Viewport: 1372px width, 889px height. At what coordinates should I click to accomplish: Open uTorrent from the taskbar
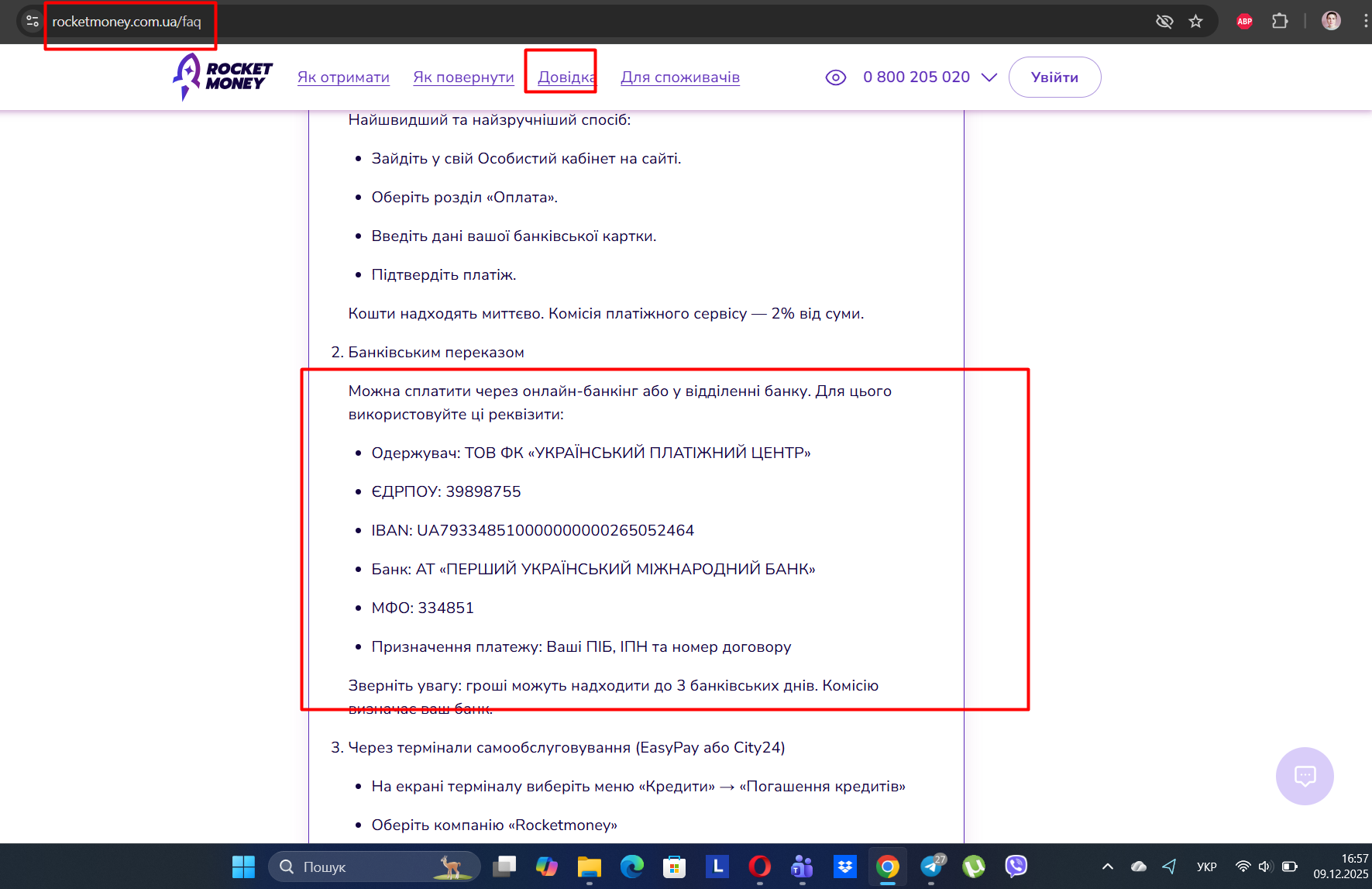(974, 867)
